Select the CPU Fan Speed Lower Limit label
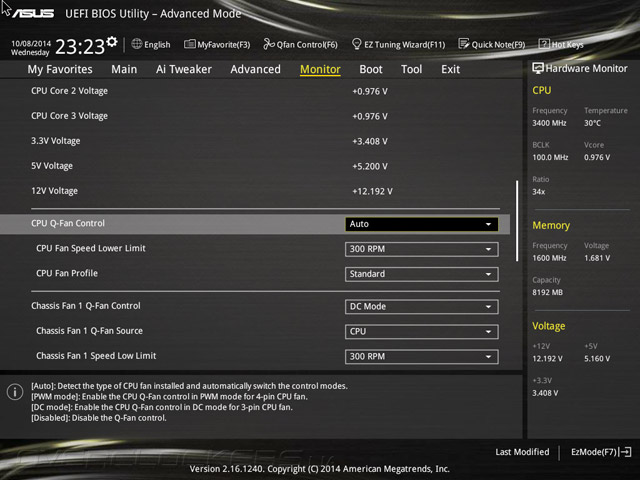Image resolution: width=640 pixels, height=480 pixels. point(91,248)
